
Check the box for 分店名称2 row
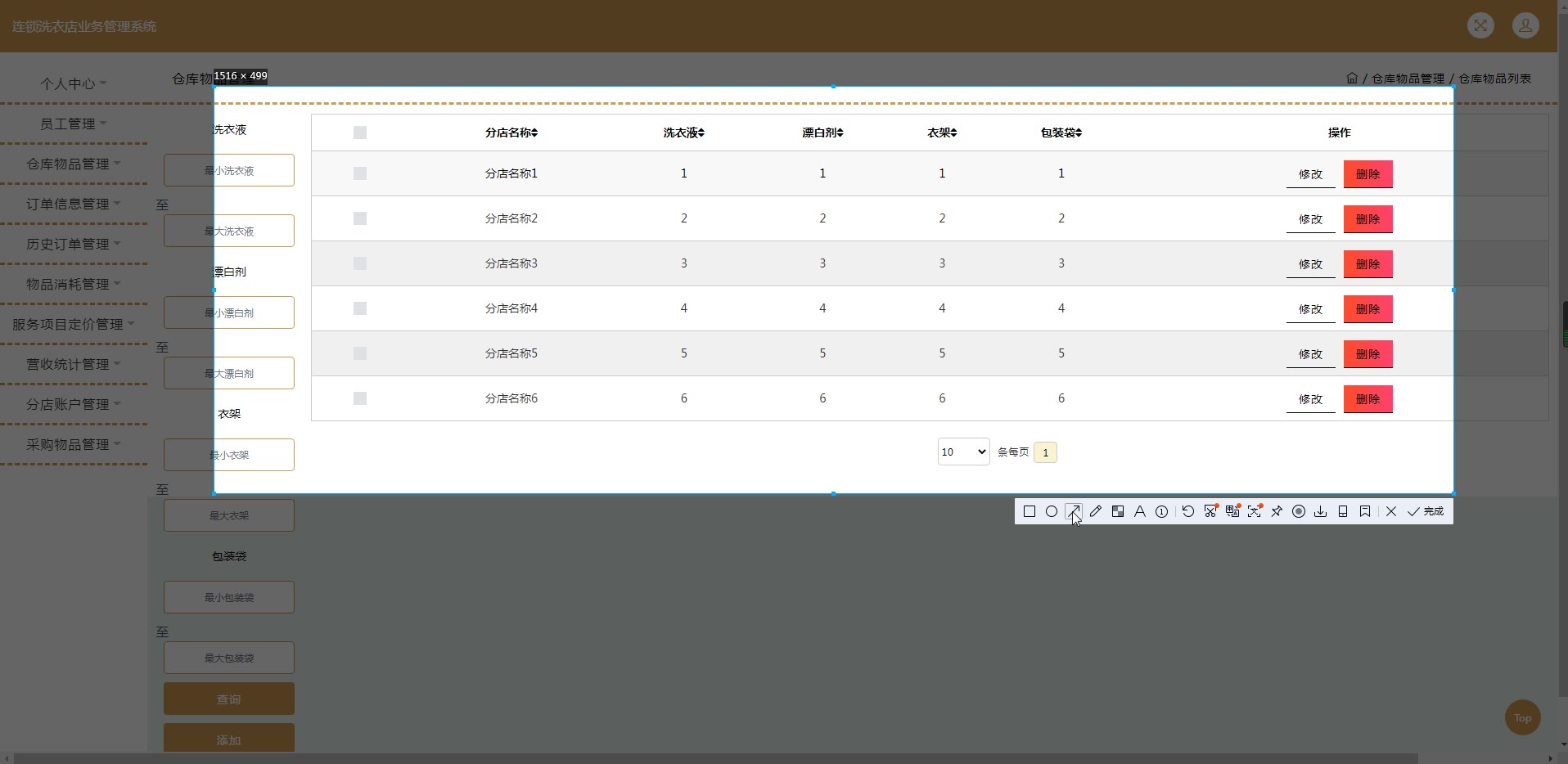(360, 218)
